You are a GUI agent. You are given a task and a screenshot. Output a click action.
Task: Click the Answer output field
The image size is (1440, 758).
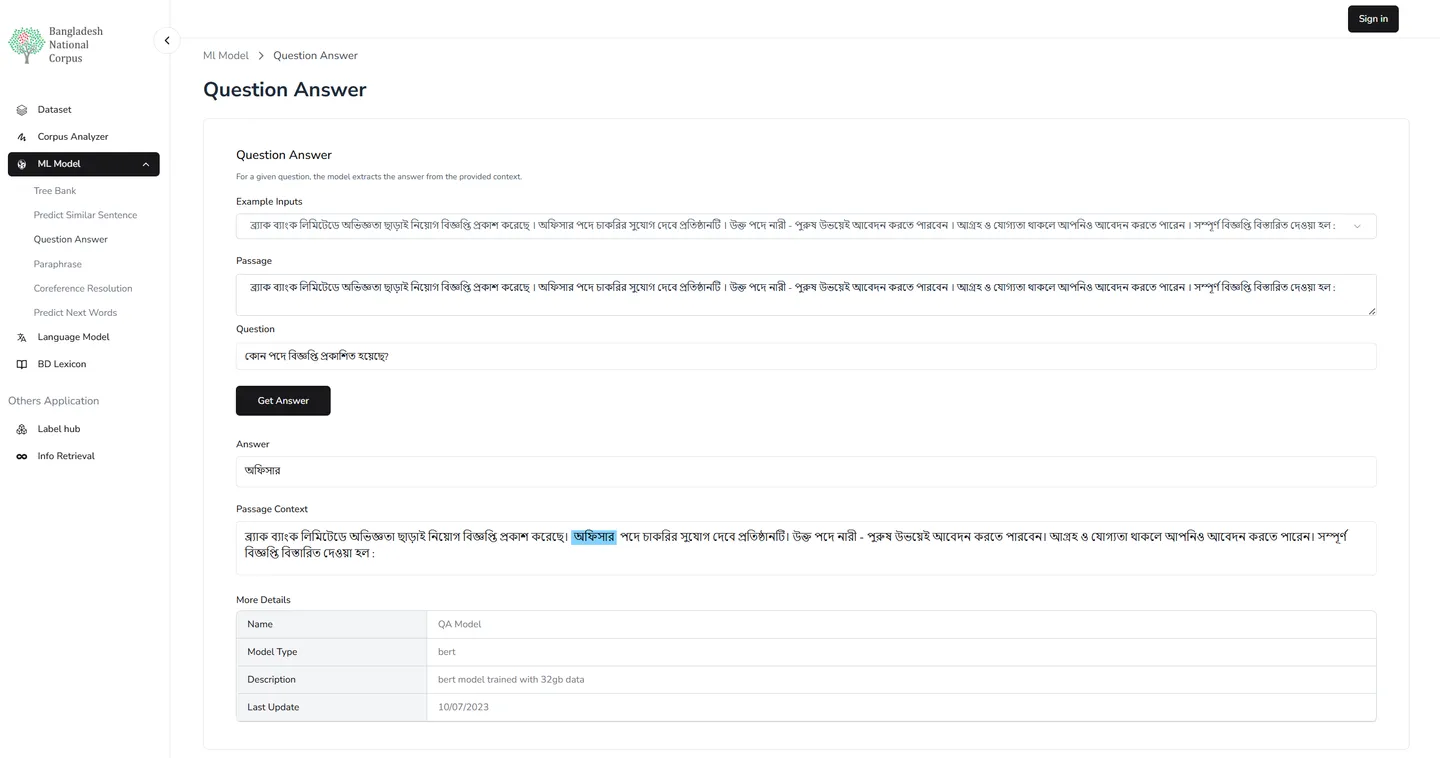click(x=806, y=472)
